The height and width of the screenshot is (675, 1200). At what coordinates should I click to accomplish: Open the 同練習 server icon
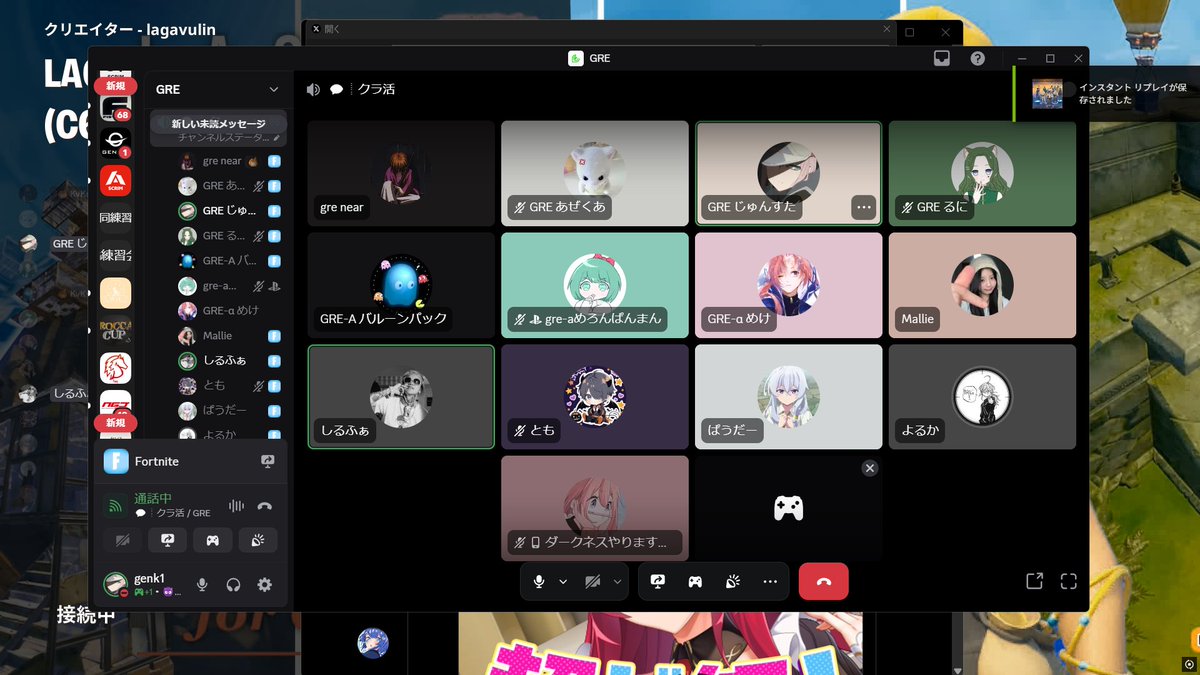click(115, 218)
